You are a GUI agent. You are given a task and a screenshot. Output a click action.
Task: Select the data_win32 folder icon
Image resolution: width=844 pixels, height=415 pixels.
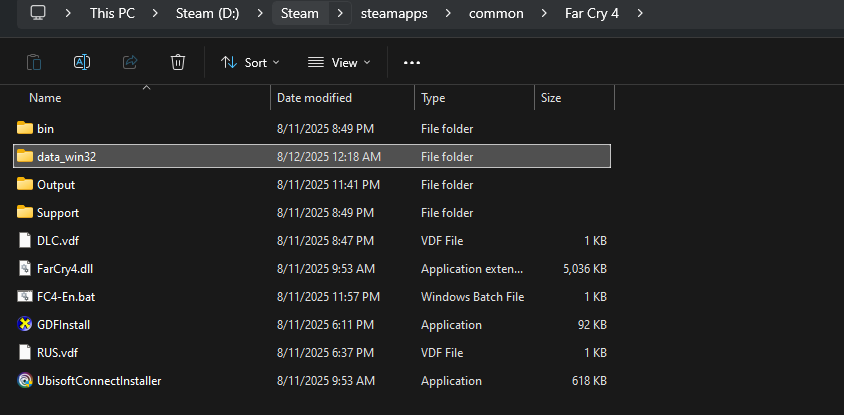click(x=25, y=156)
